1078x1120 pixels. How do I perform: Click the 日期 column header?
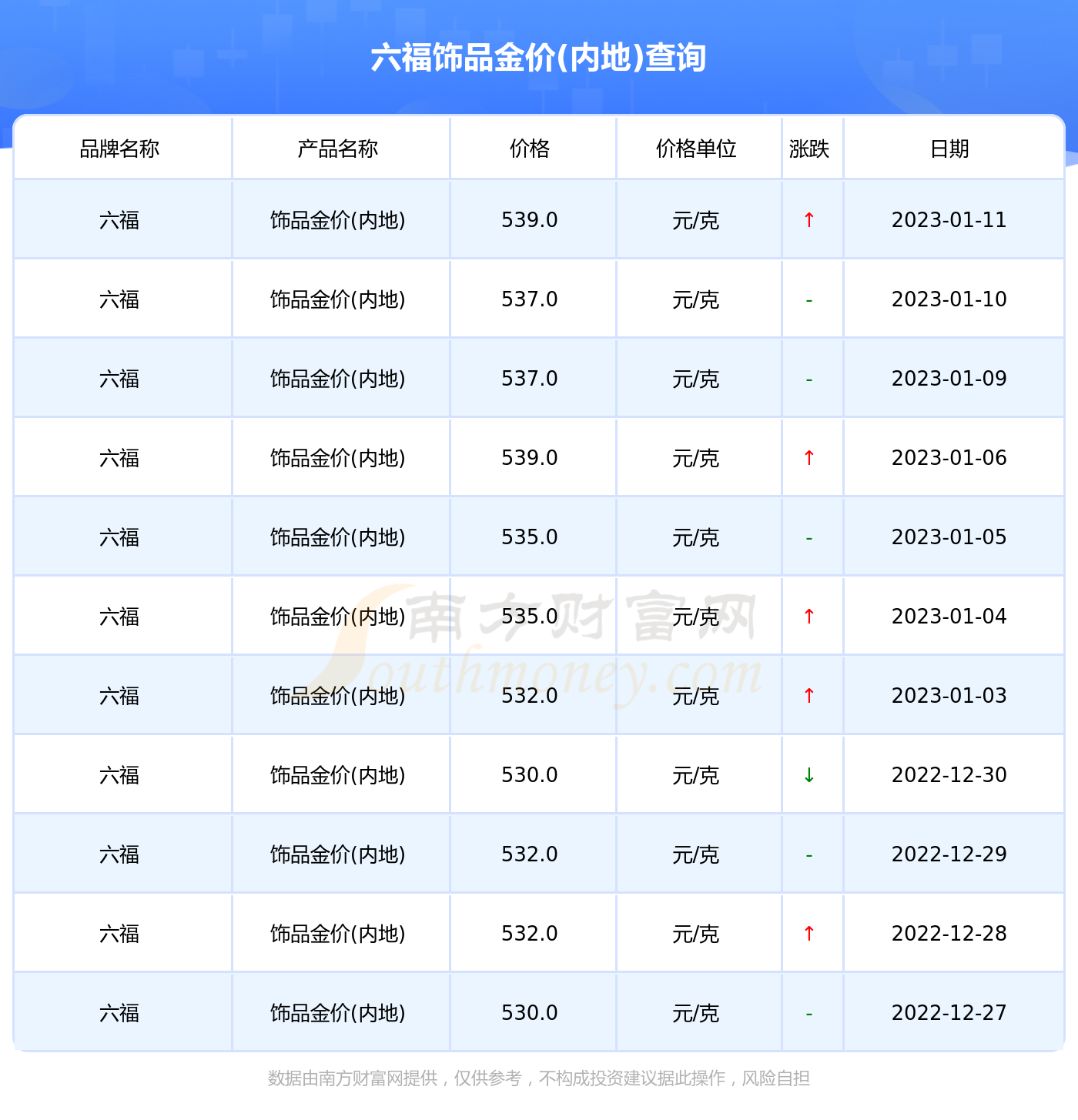click(x=949, y=149)
